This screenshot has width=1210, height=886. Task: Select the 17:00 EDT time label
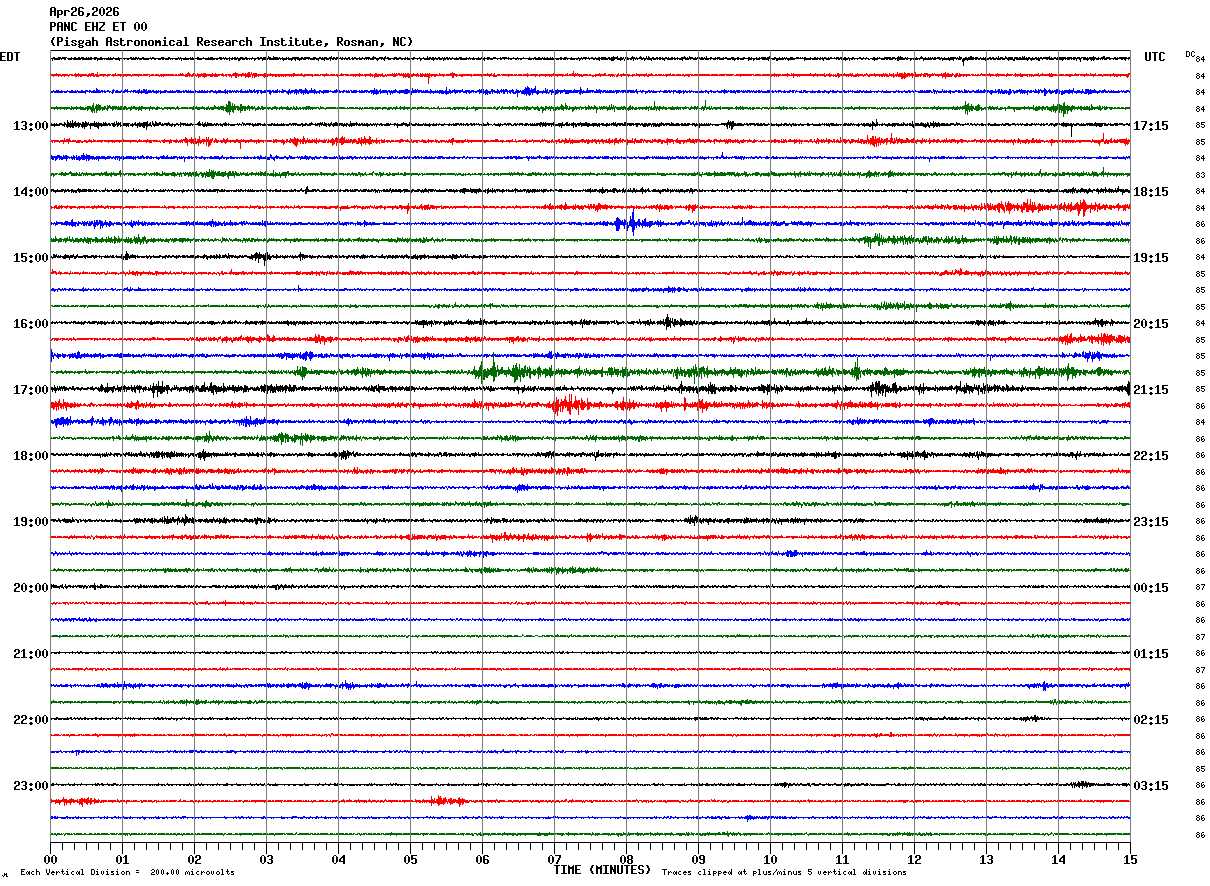[x=30, y=390]
